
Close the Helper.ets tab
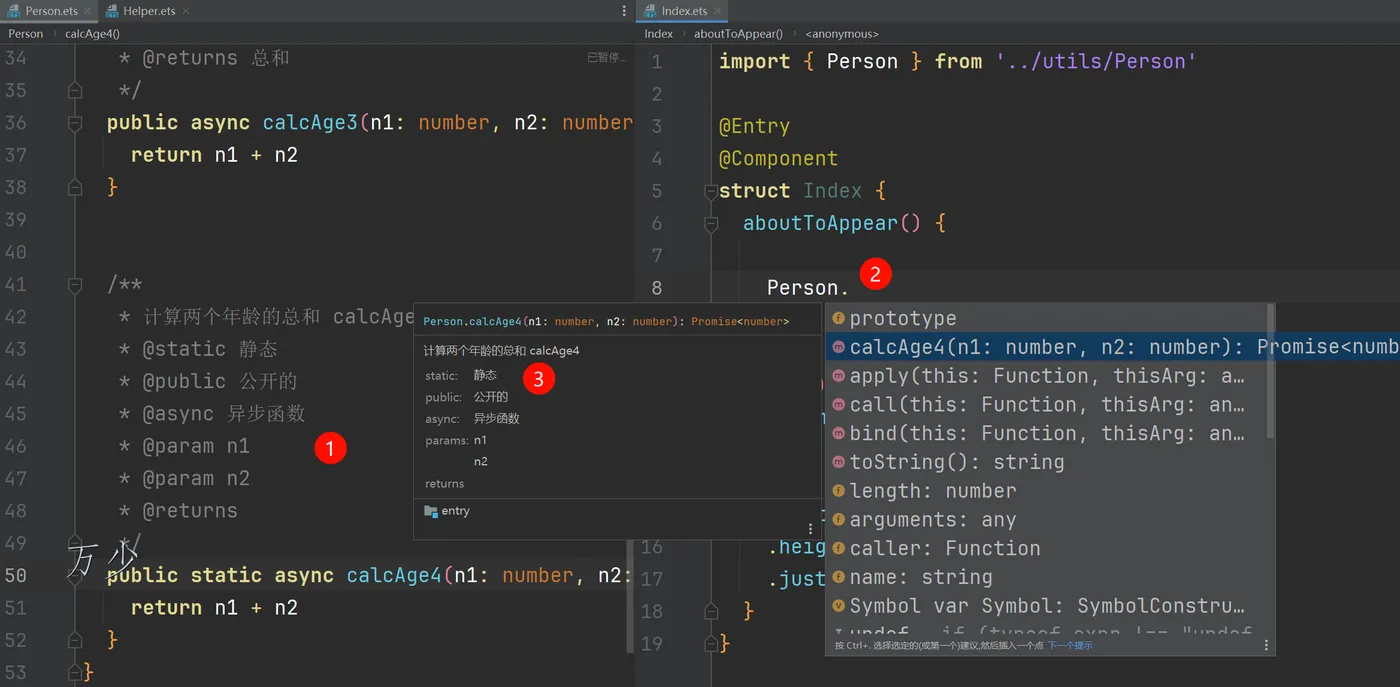tap(186, 11)
